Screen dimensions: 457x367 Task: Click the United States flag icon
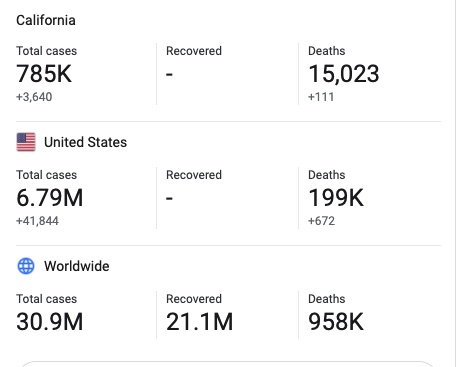coord(26,142)
